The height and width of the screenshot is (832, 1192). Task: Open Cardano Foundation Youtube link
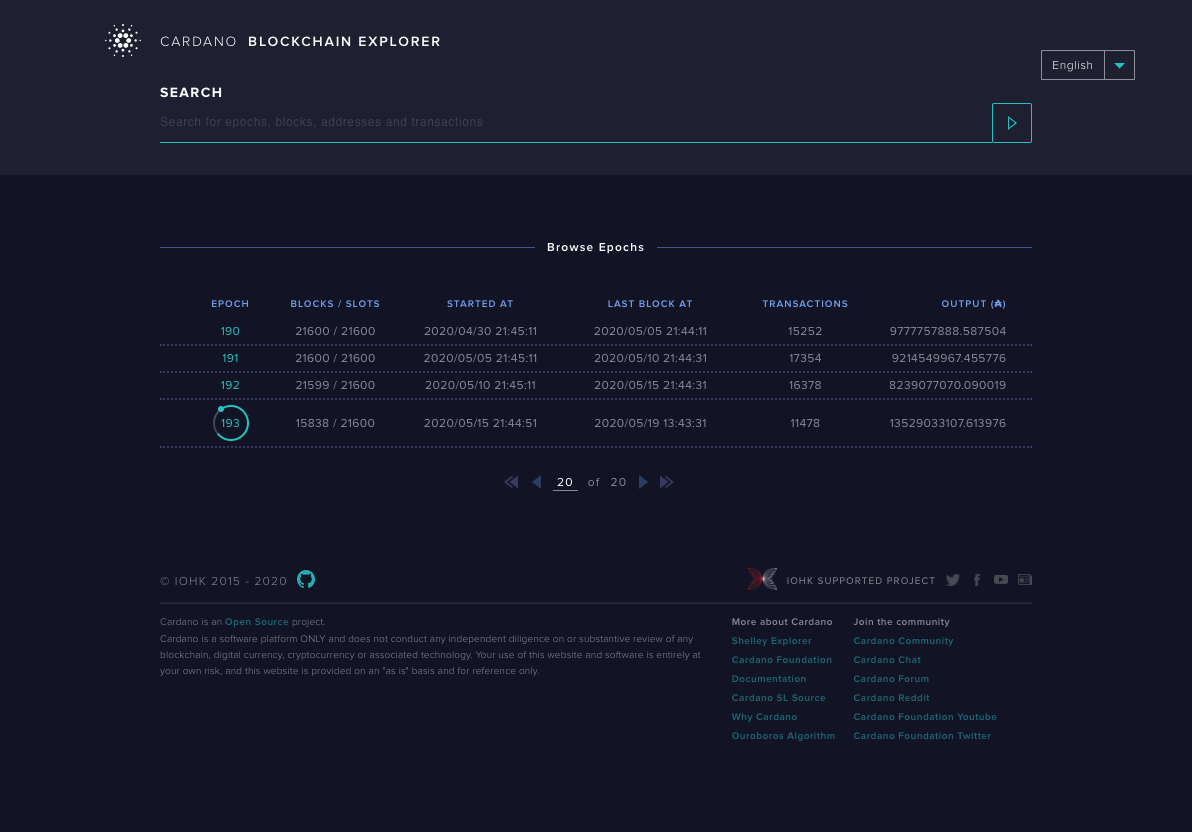[925, 717]
